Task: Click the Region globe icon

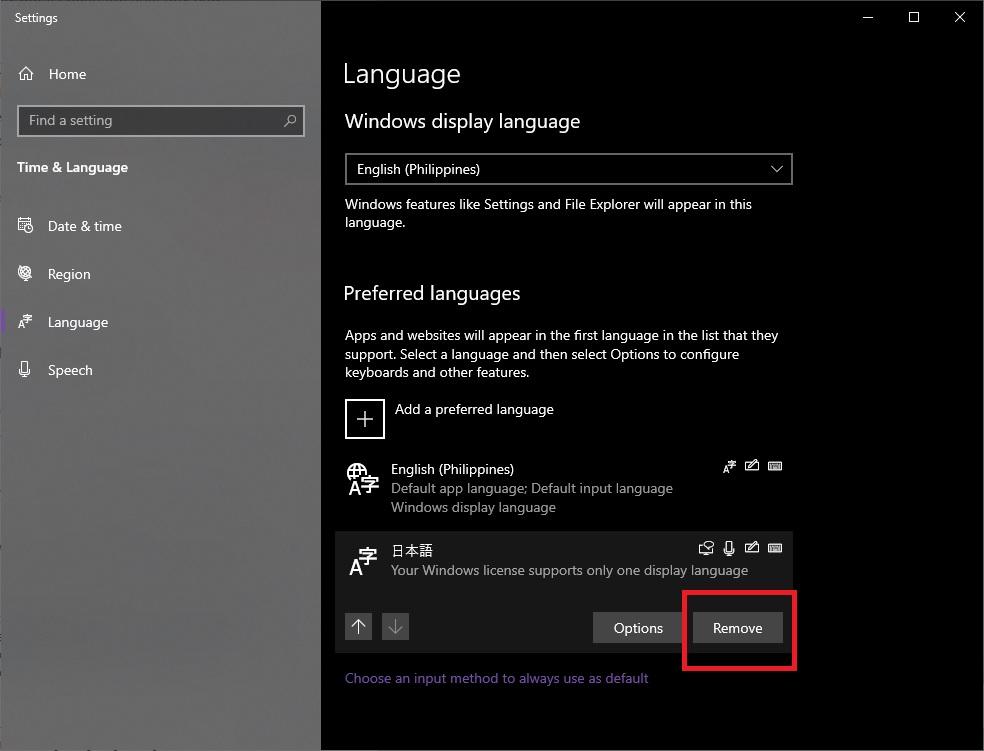Action: pos(25,273)
